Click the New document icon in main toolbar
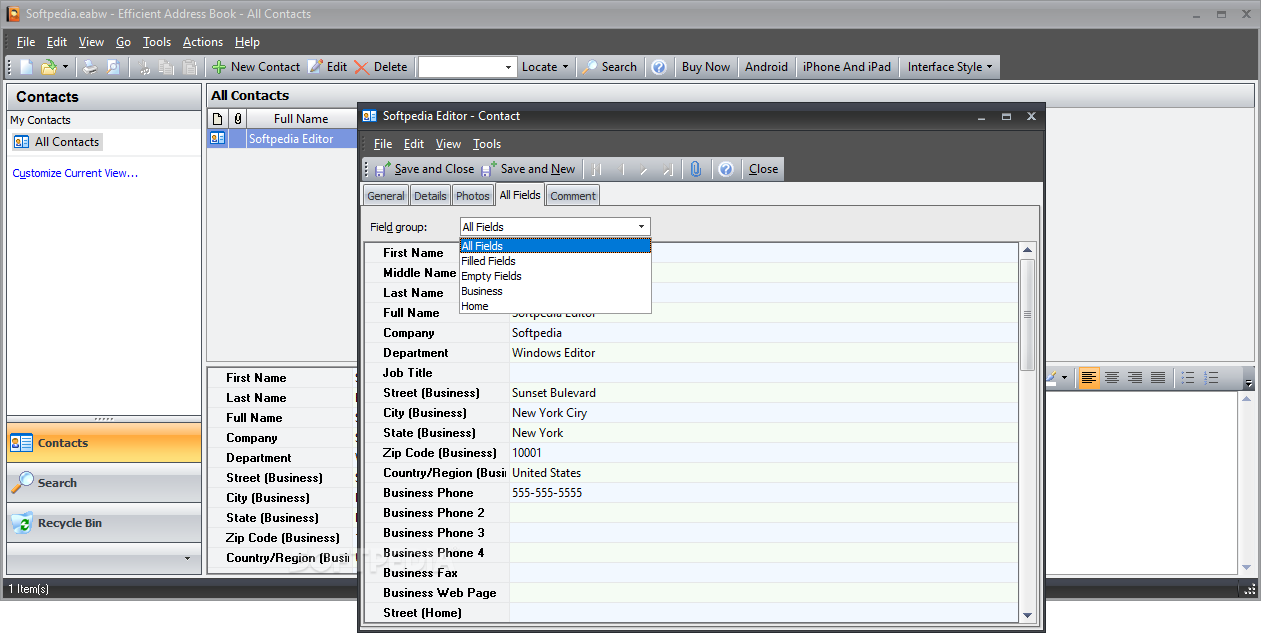This screenshot has height=633, width=1261. point(27,67)
